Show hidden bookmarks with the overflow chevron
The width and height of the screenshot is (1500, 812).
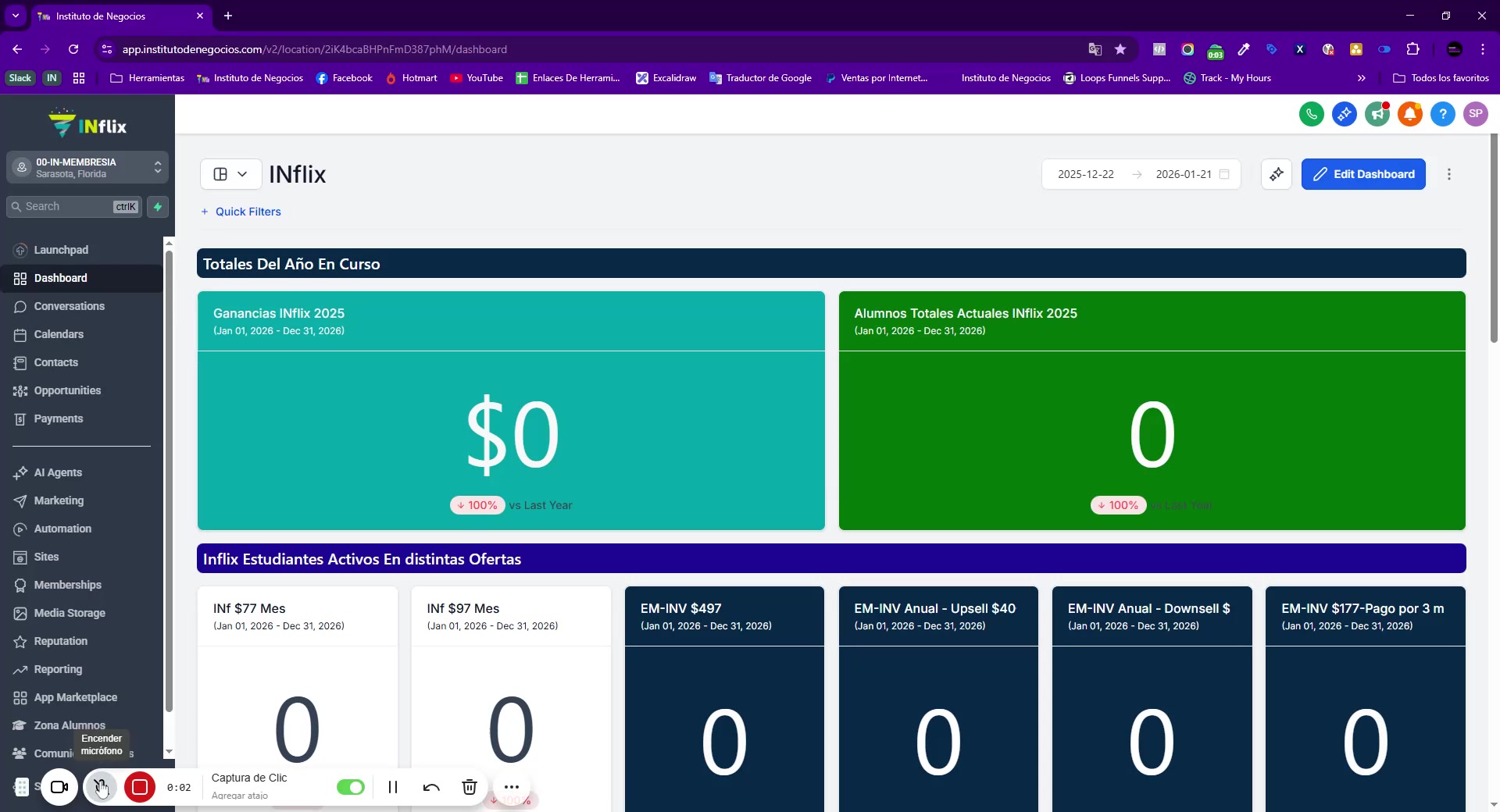coord(1362,78)
